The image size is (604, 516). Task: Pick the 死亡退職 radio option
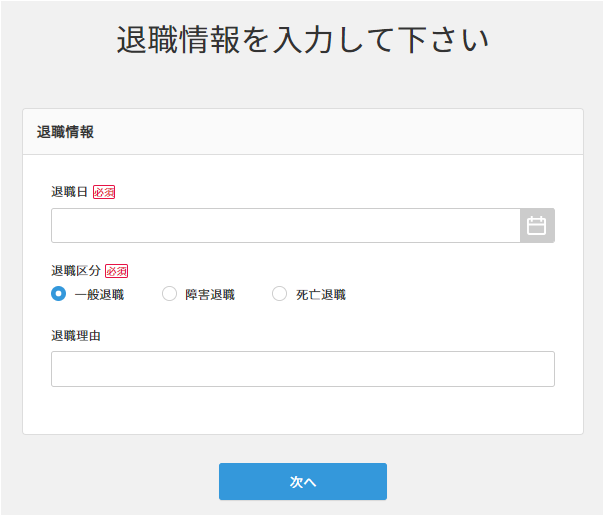pyautogui.click(x=280, y=294)
